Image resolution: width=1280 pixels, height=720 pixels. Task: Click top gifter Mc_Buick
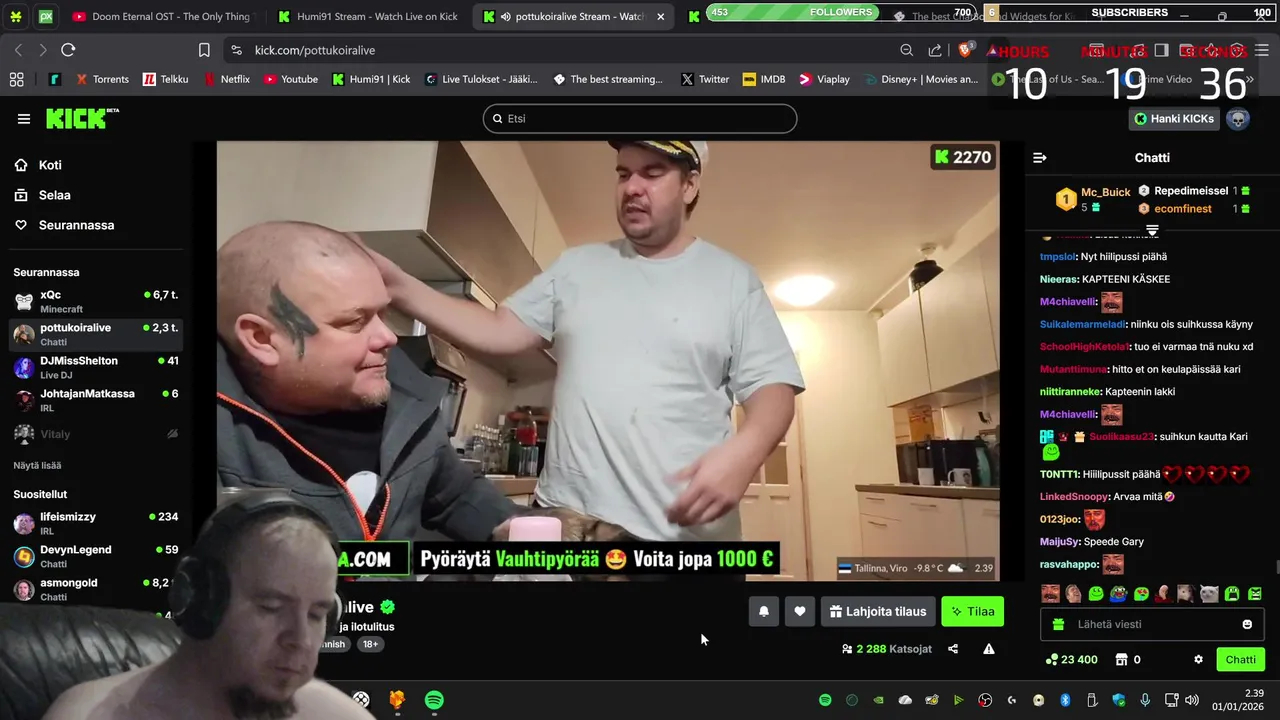pos(1105,192)
